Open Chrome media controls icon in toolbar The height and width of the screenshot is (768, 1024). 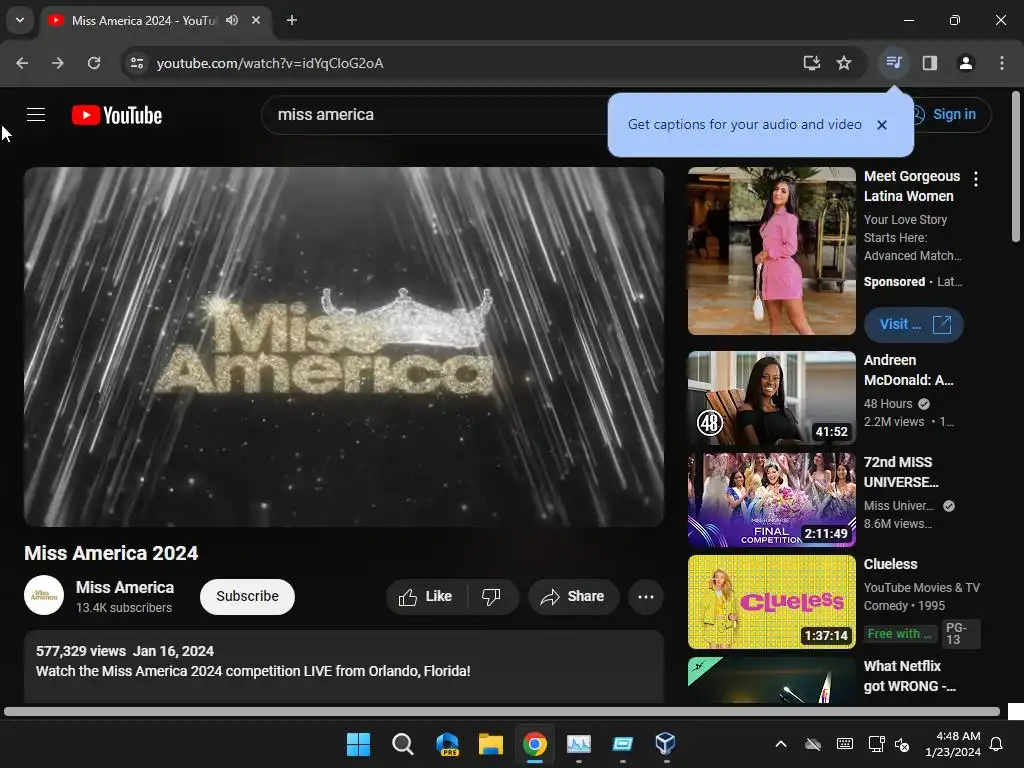point(893,63)
